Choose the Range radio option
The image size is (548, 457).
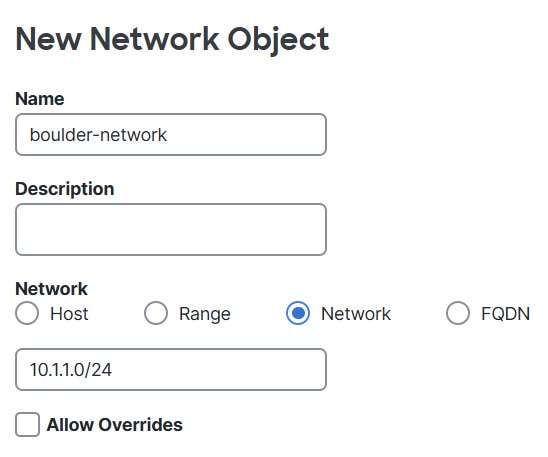[156, 313]
